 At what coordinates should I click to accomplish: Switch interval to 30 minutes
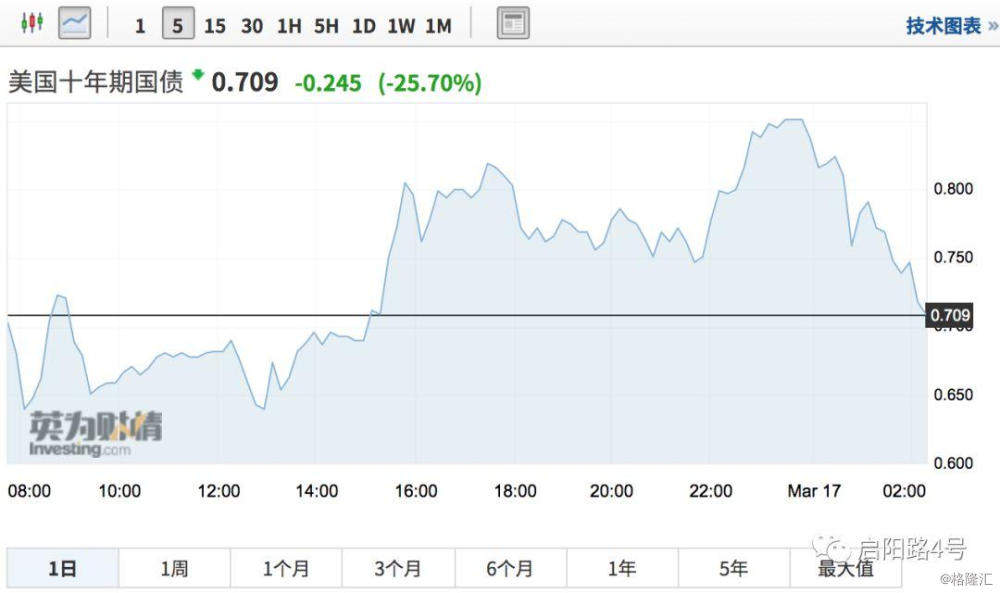tap(252, 26)
